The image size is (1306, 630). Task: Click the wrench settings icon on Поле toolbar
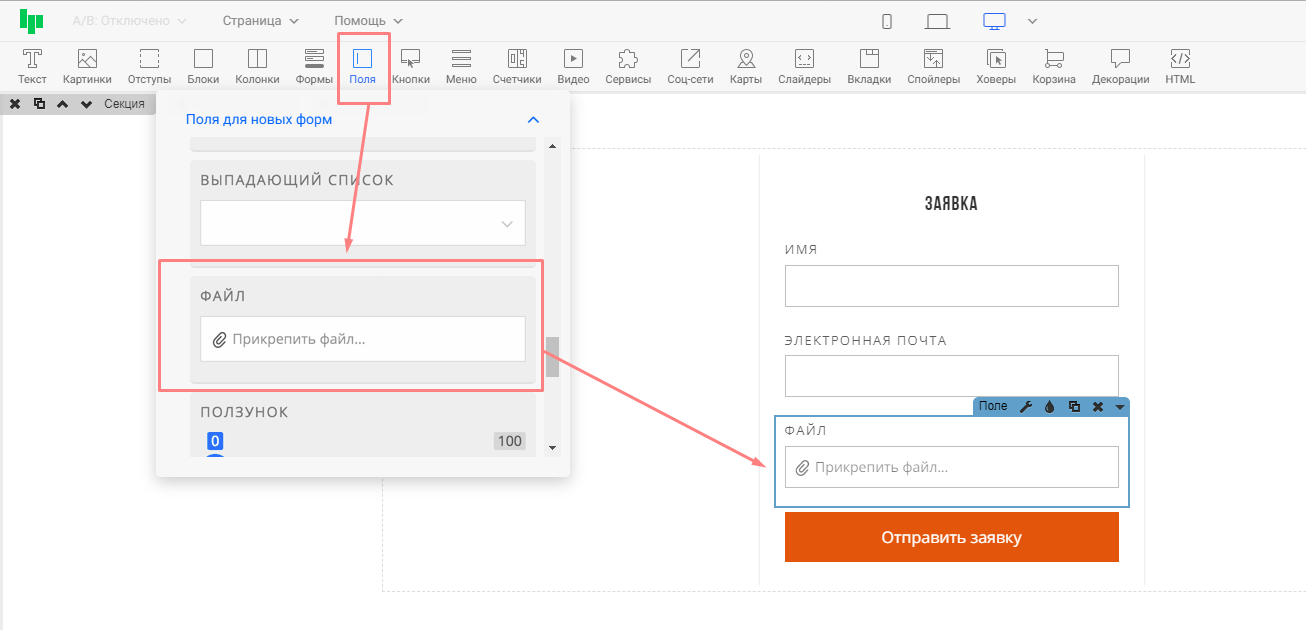coord(1025,407)
